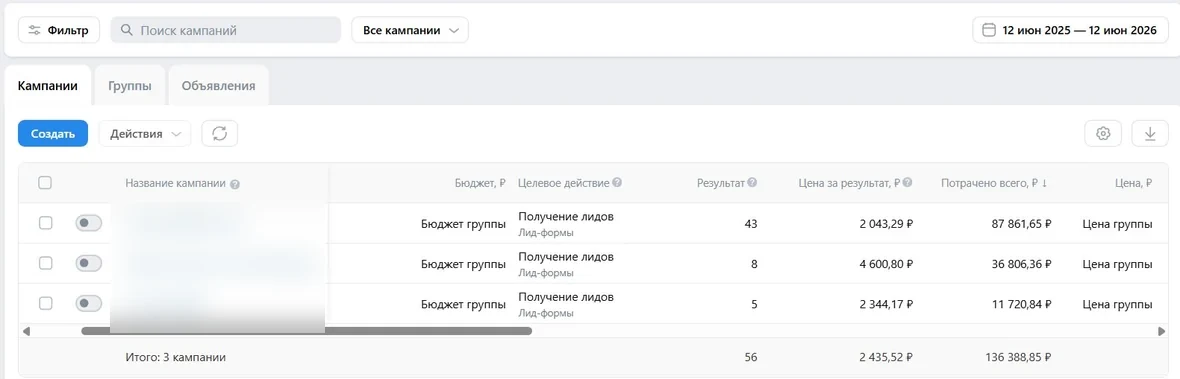Tick the select-all checkbox in table header
The width and height of the screenshot is (1180, 379).
tap(45, 183)
